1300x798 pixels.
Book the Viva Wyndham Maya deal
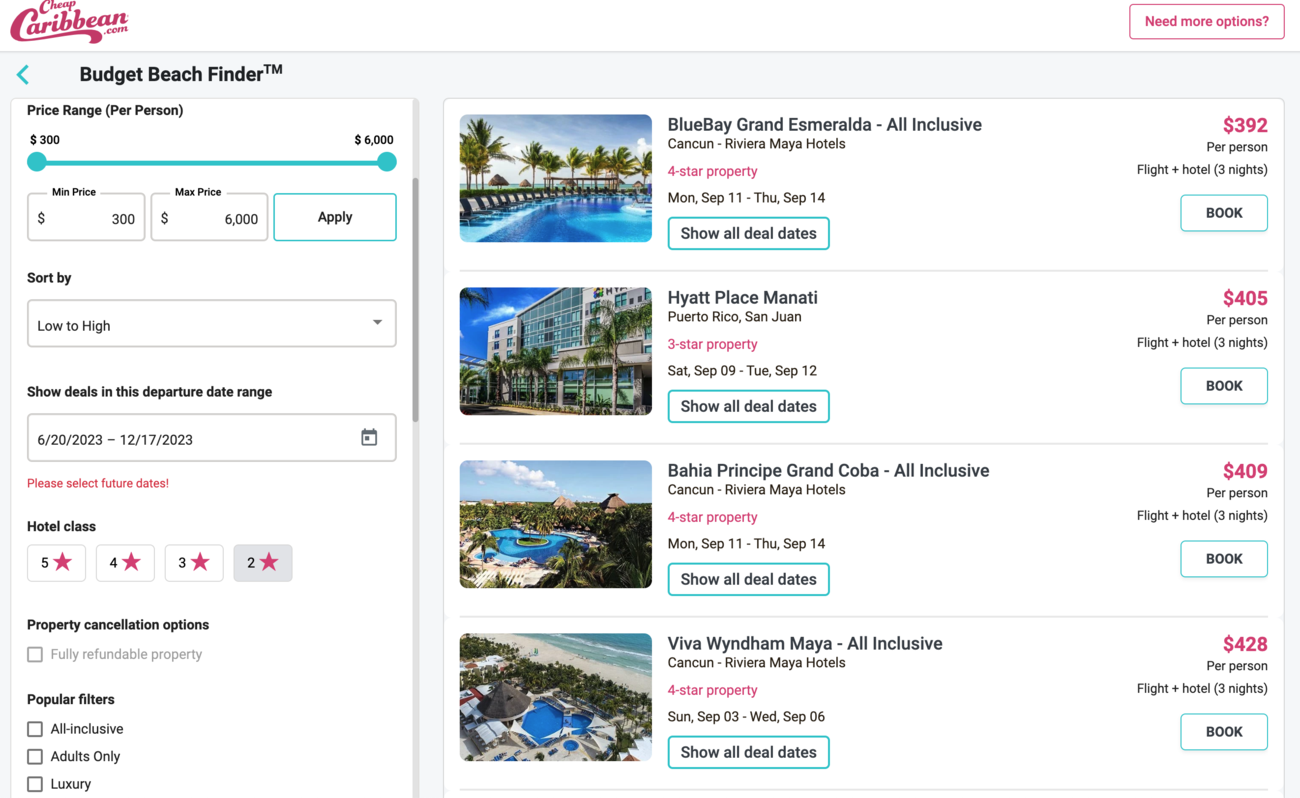pos(1224,732)
